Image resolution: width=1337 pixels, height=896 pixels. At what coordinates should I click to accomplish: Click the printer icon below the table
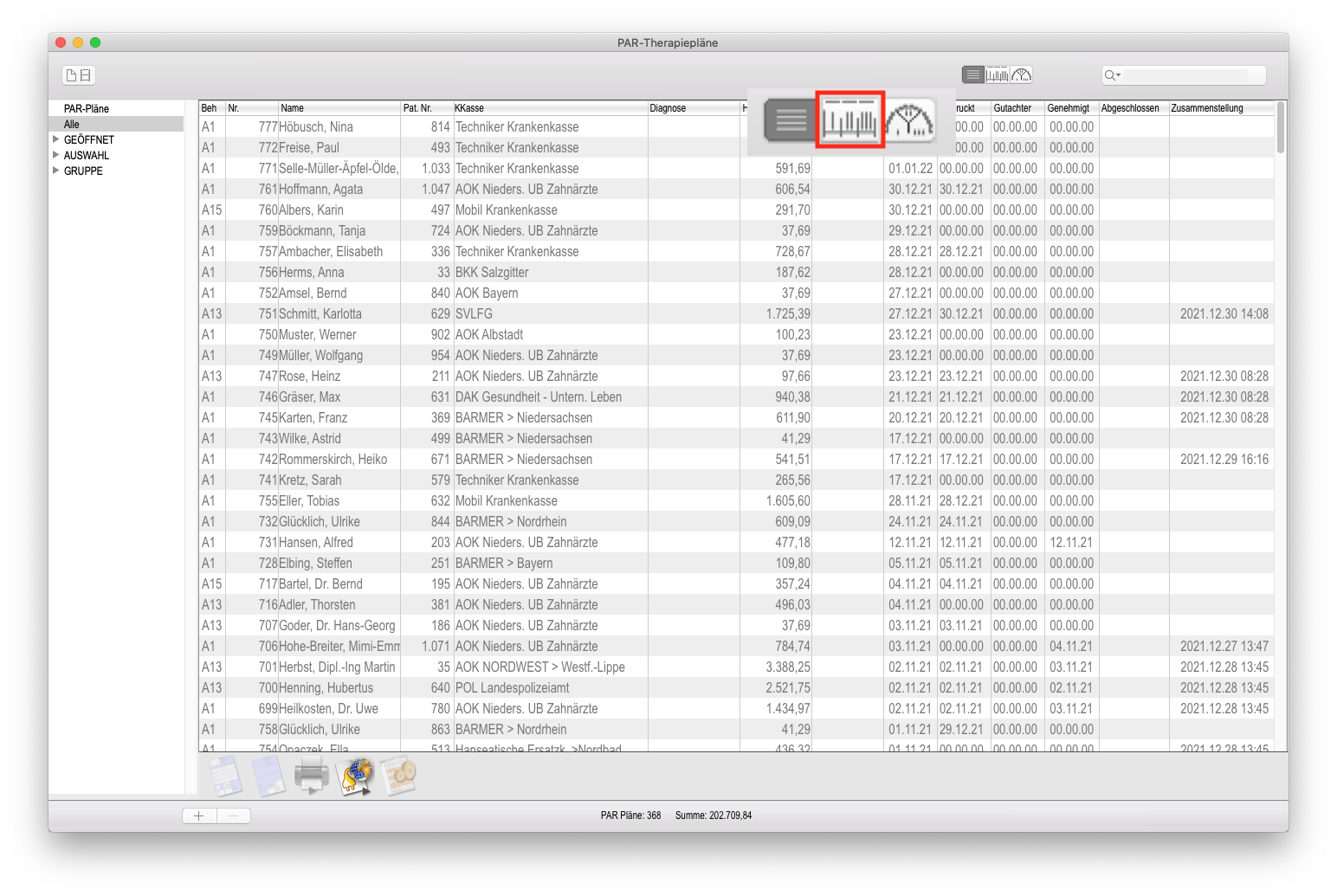point(312,775)
